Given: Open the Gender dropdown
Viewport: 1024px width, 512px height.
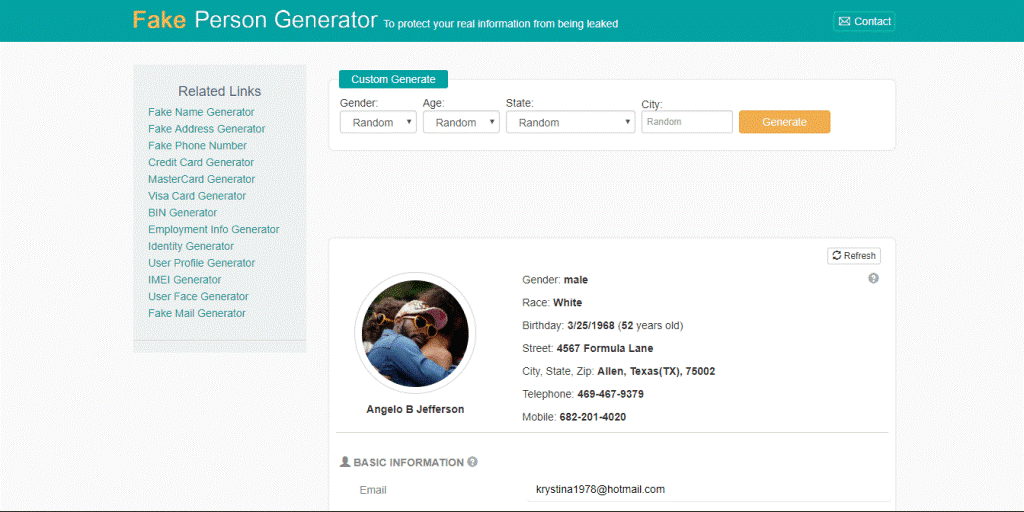Looking at the screenshot, I should [x=378, y=122].
